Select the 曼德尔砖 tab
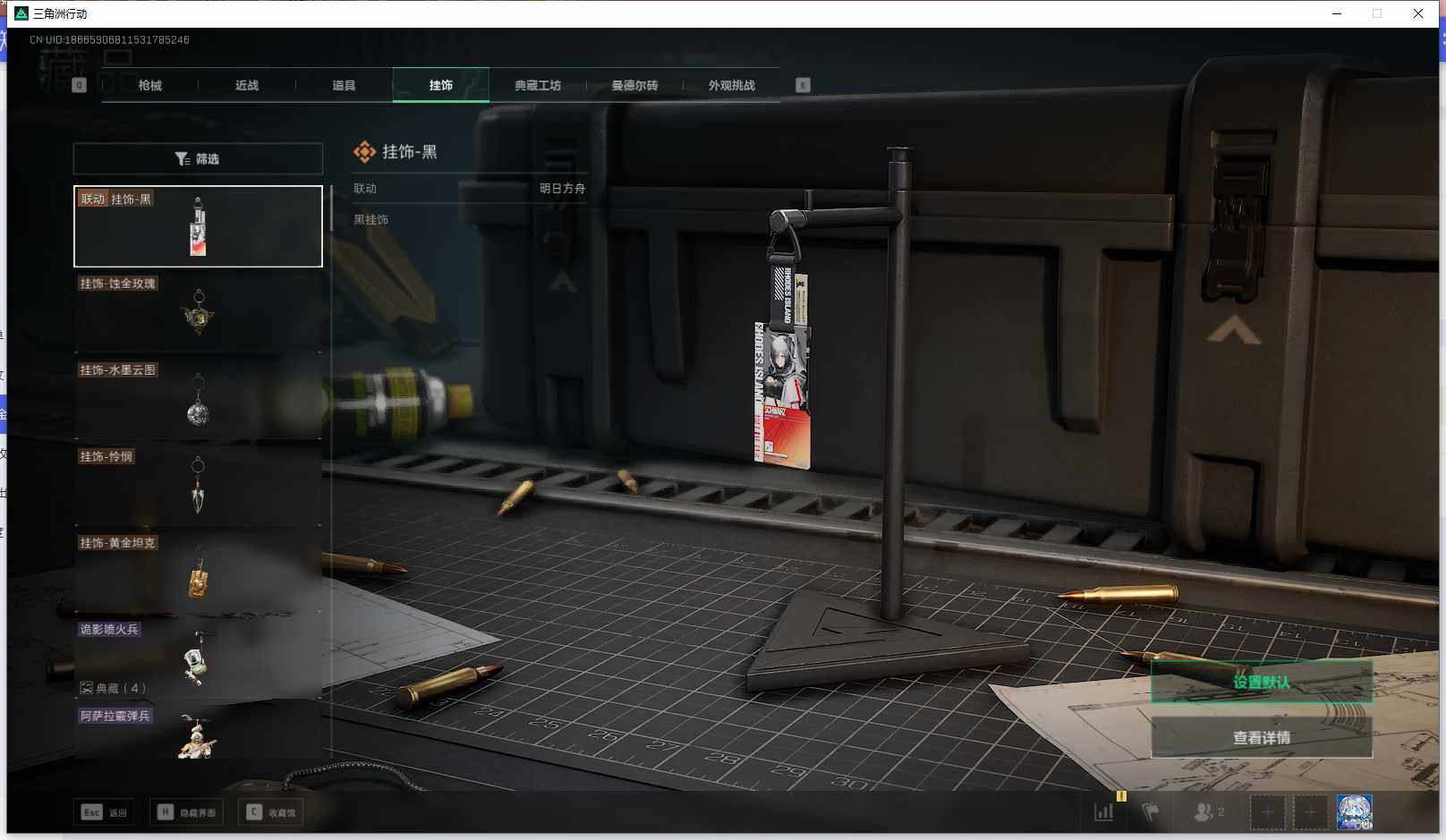1446x840 pixels. pos(634,85)
